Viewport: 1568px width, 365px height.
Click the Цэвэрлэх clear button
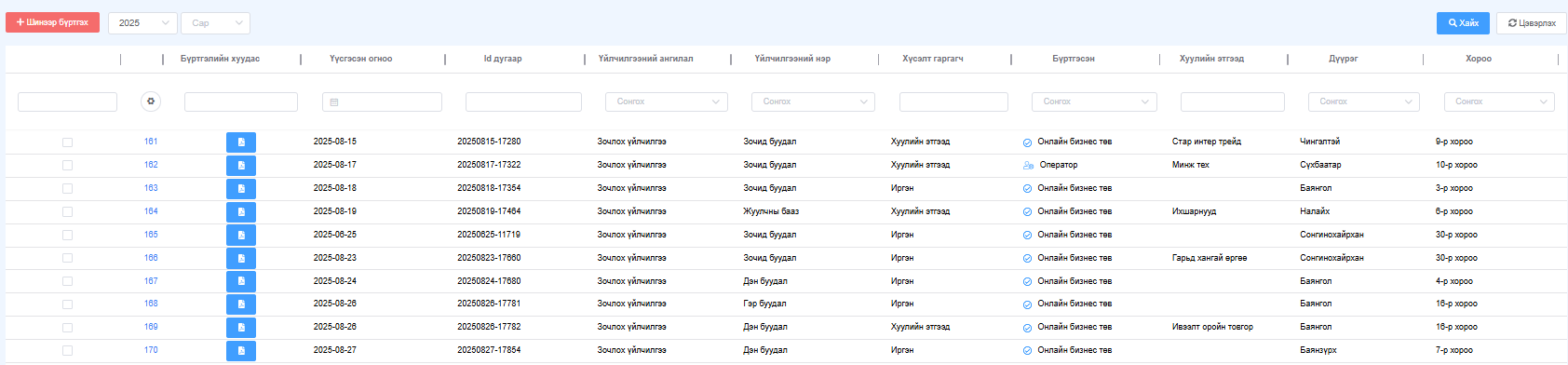coord(1532,23)
